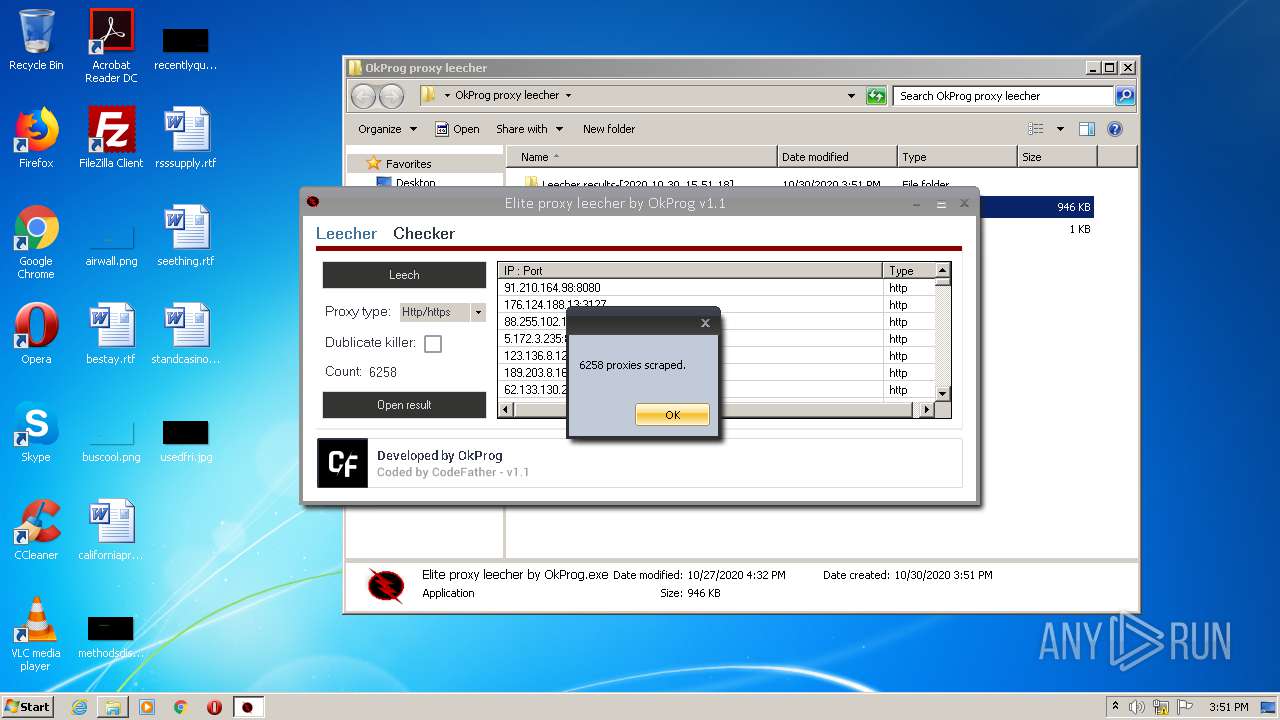Click Open in the Explorer toolbar

[457, 129]
